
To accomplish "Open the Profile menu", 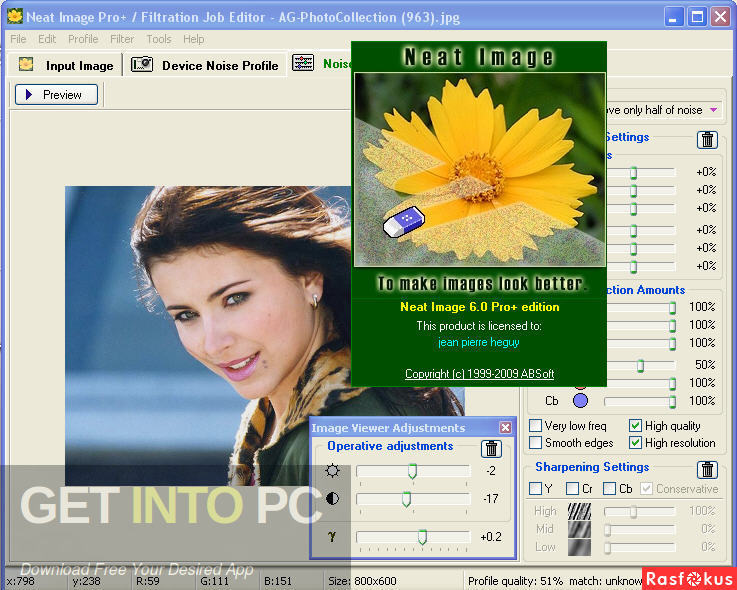I will click(83, 39).
